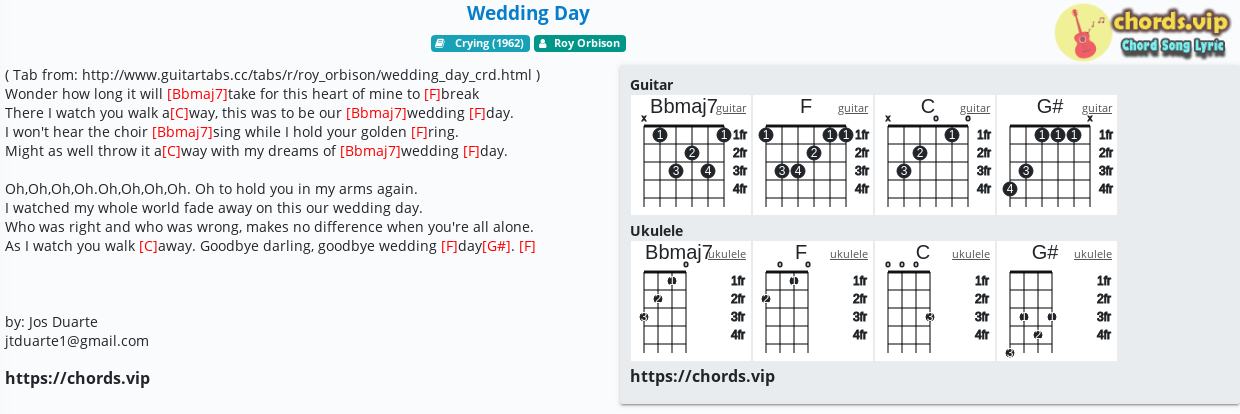
Task: Select the Crying (1962) album tag
Action: coord(481,43)
